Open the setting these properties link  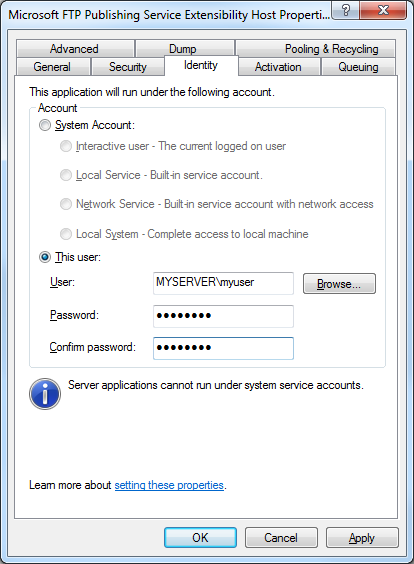click(169, 485)
